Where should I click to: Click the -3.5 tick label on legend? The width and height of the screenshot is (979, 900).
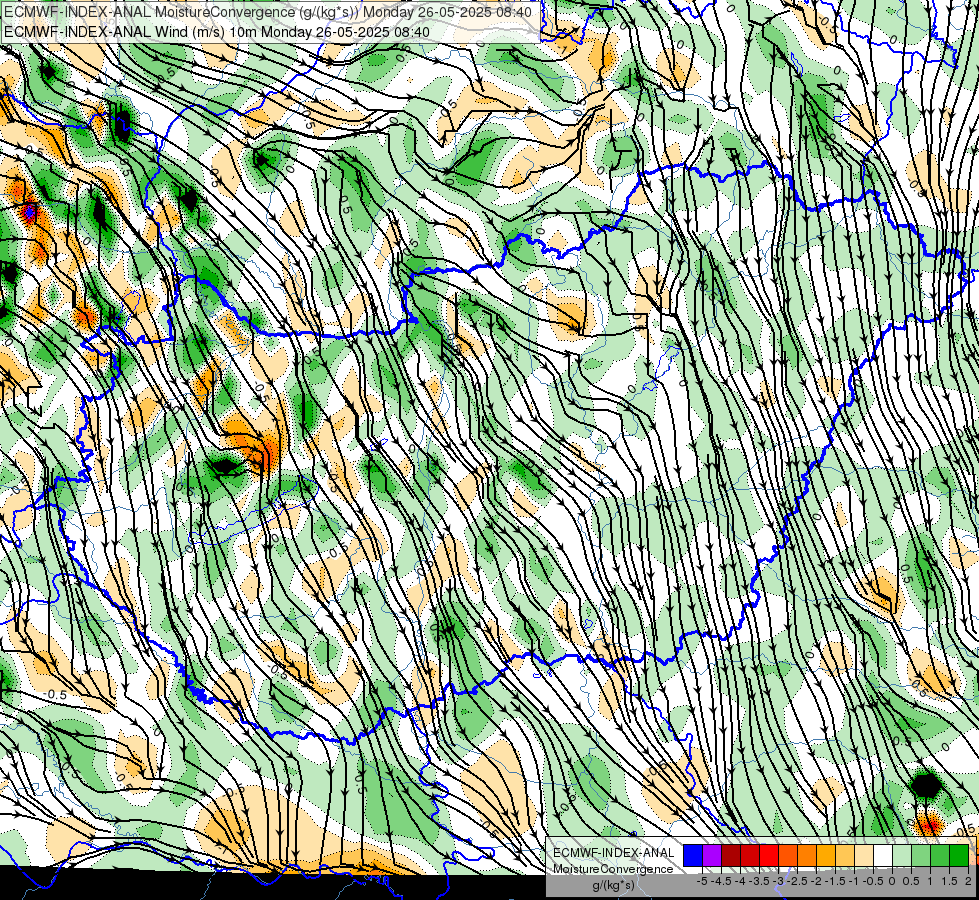[757, 881]
